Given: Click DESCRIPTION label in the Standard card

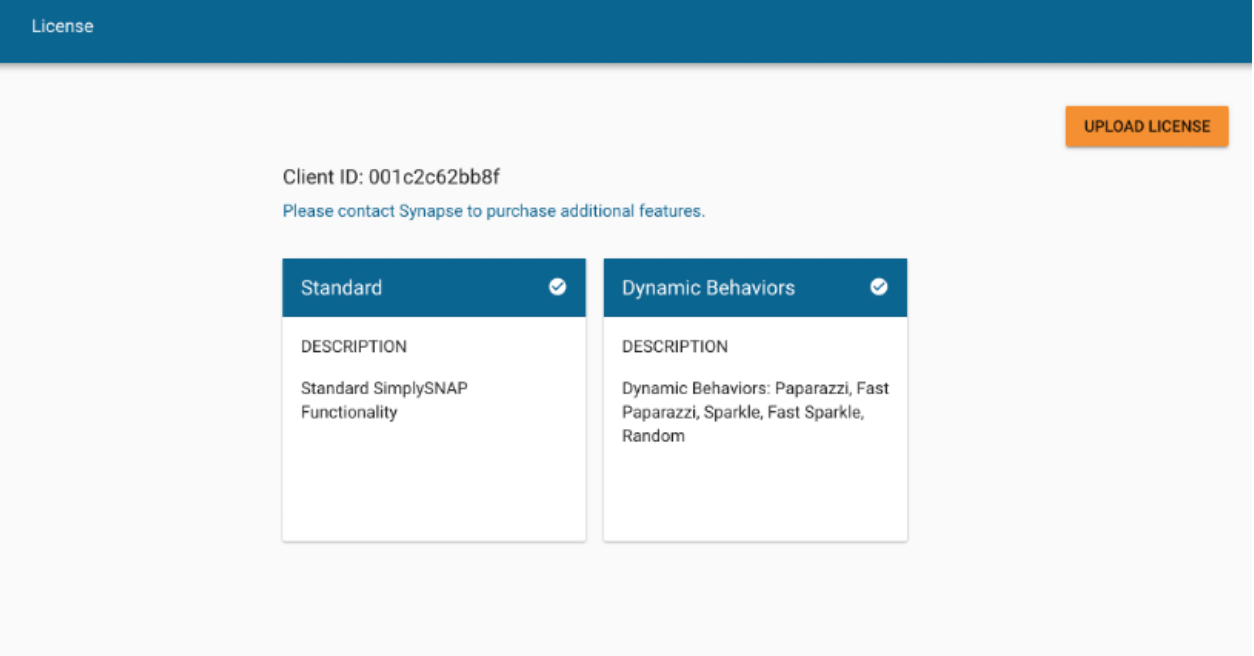Looking at the screenshot, I should pos(354,347).
